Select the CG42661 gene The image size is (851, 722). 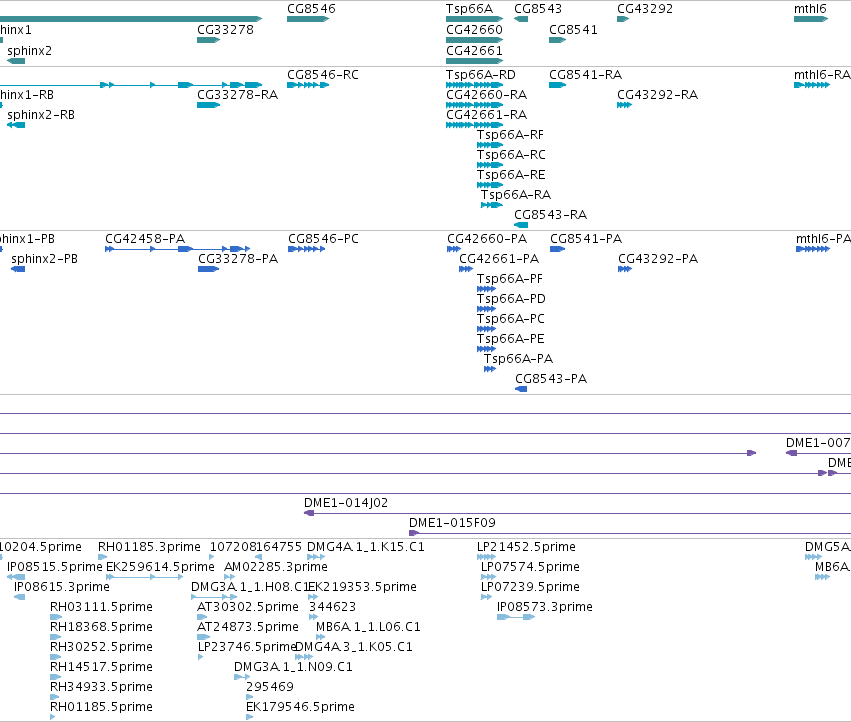click(474, 61)
